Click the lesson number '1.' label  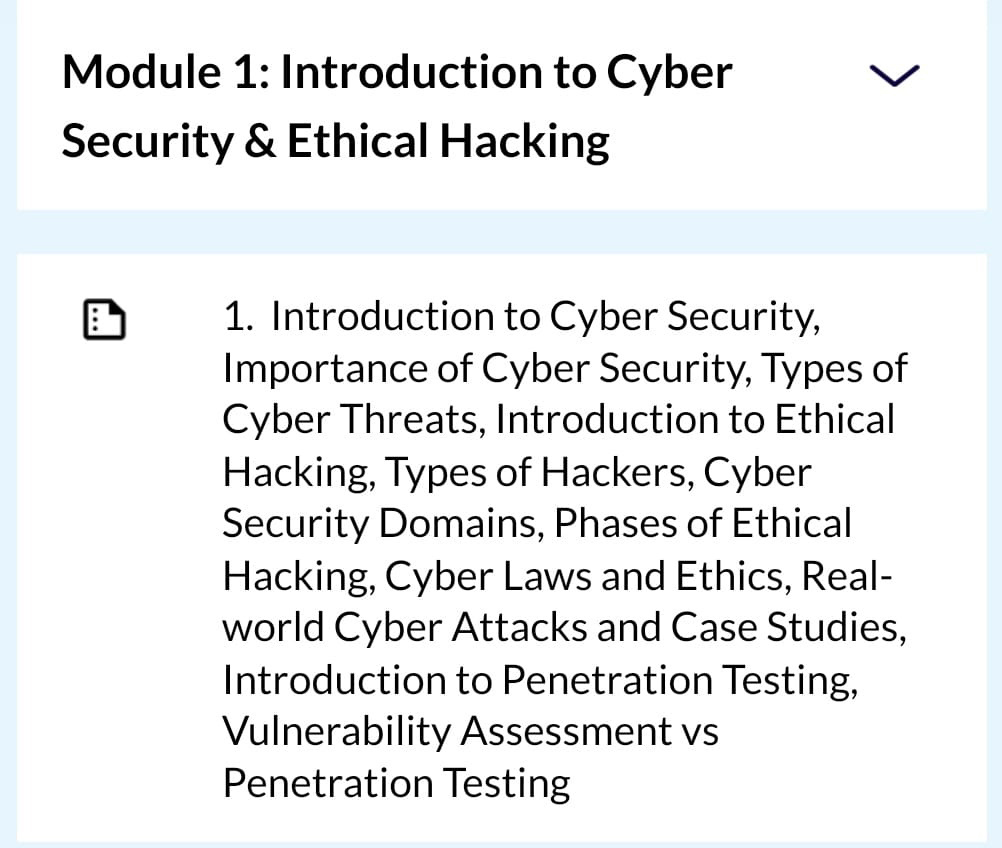pyautogui.click(x=237, y=316)
